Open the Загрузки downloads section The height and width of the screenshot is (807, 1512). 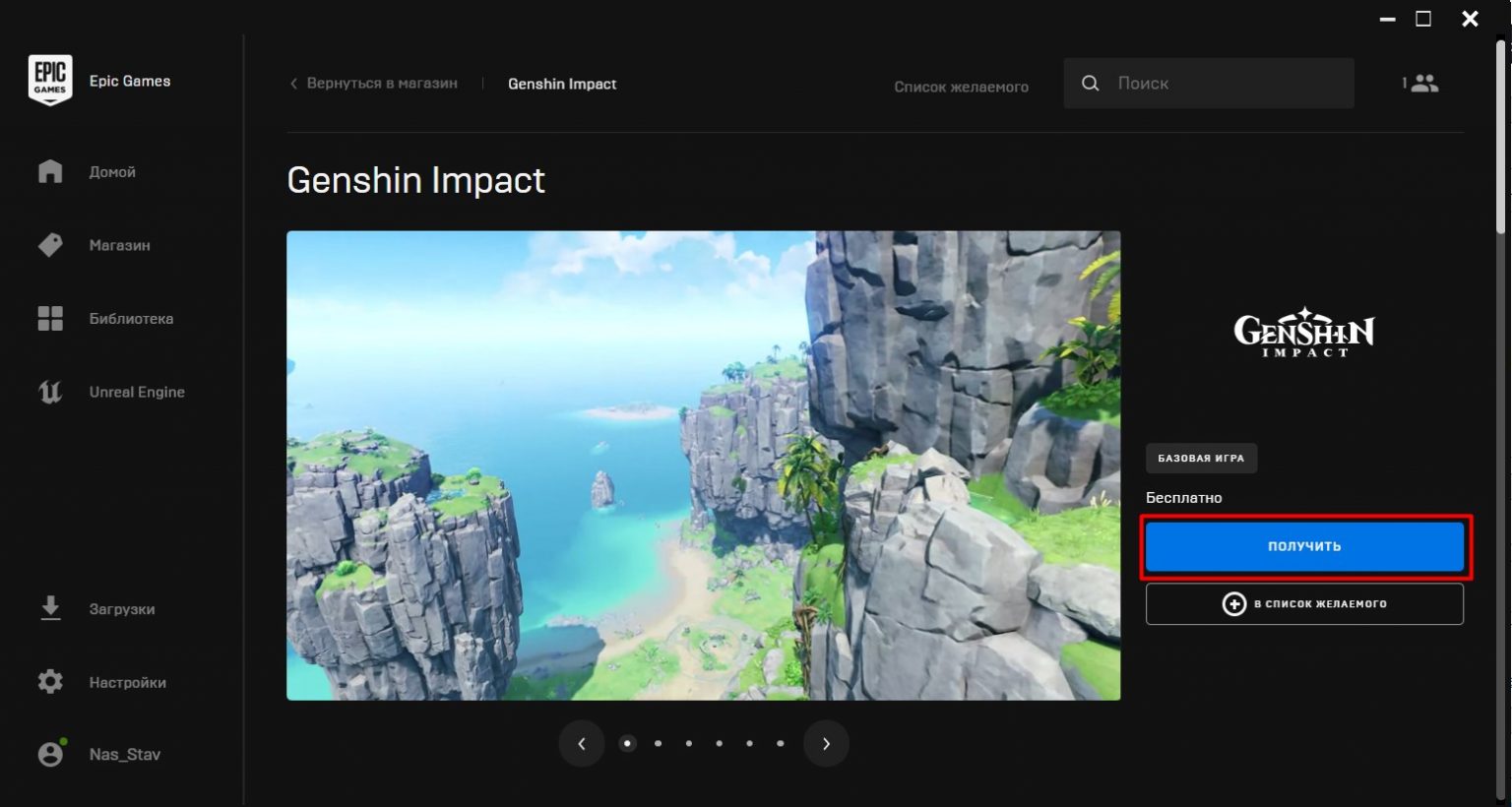[x=123, y=609]
